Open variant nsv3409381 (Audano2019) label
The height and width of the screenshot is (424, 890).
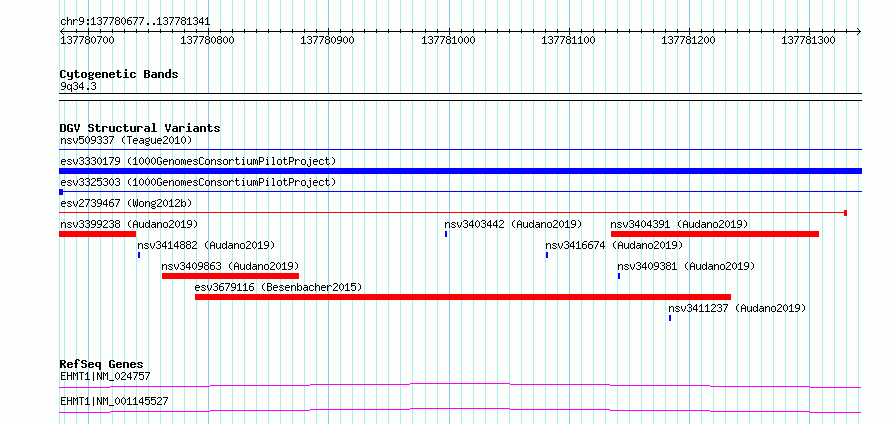[x=686, y=266]
